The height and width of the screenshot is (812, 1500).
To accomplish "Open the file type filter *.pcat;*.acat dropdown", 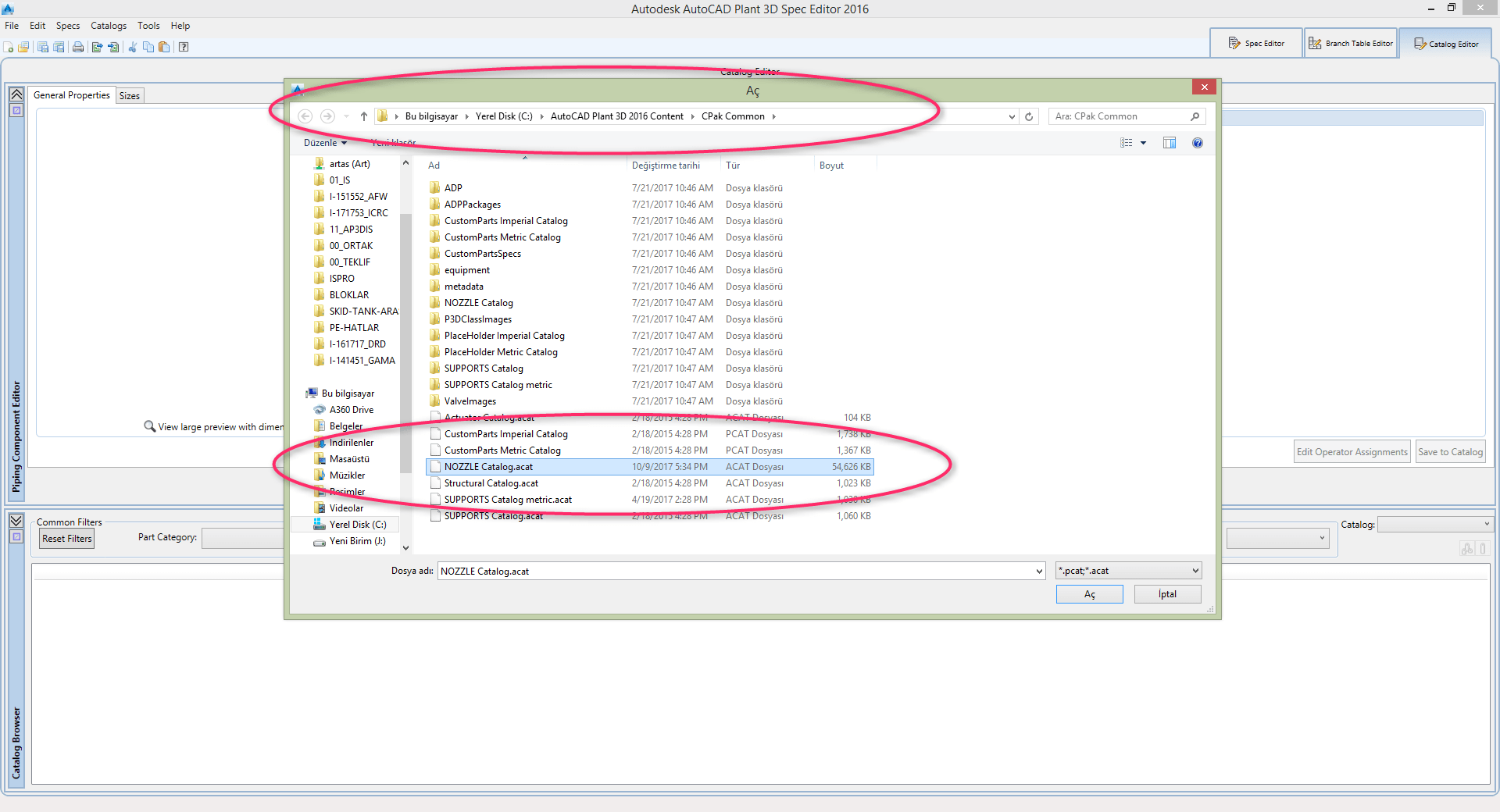I will coord(1128,571).
